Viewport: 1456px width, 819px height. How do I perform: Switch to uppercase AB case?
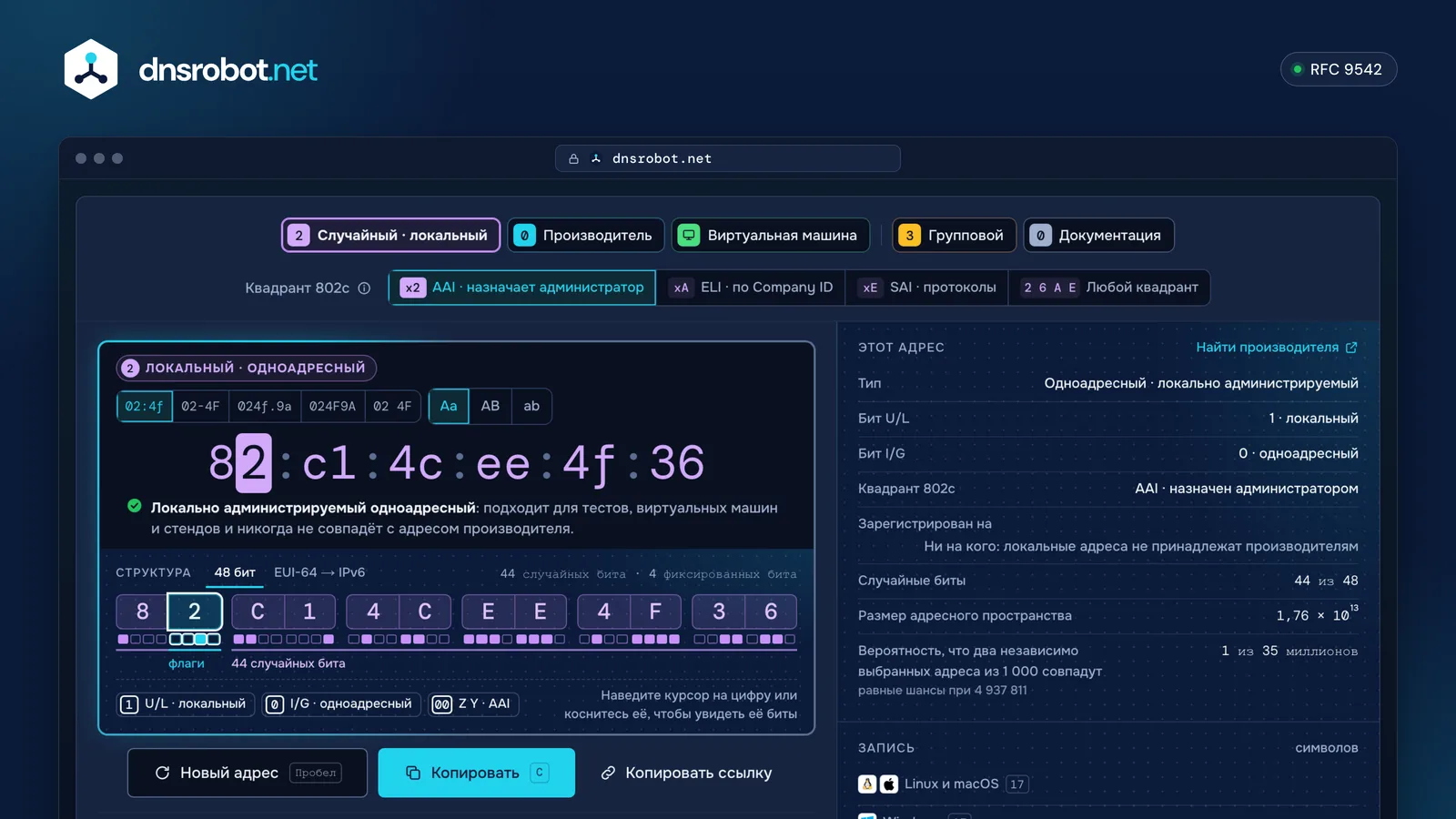(x=490, y=406)
